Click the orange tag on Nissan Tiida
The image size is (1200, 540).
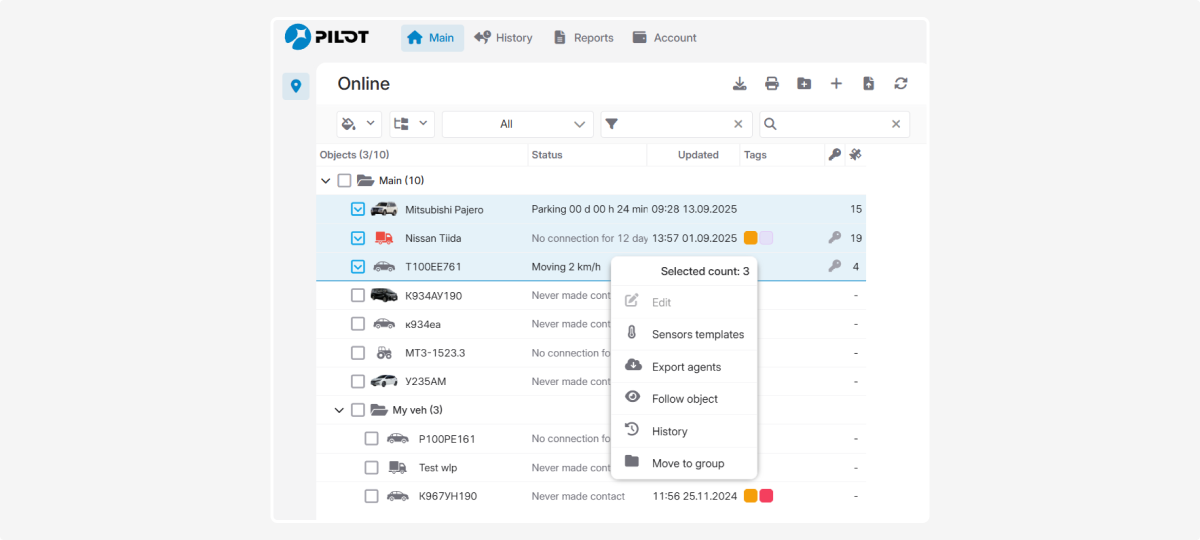[750, 238]
